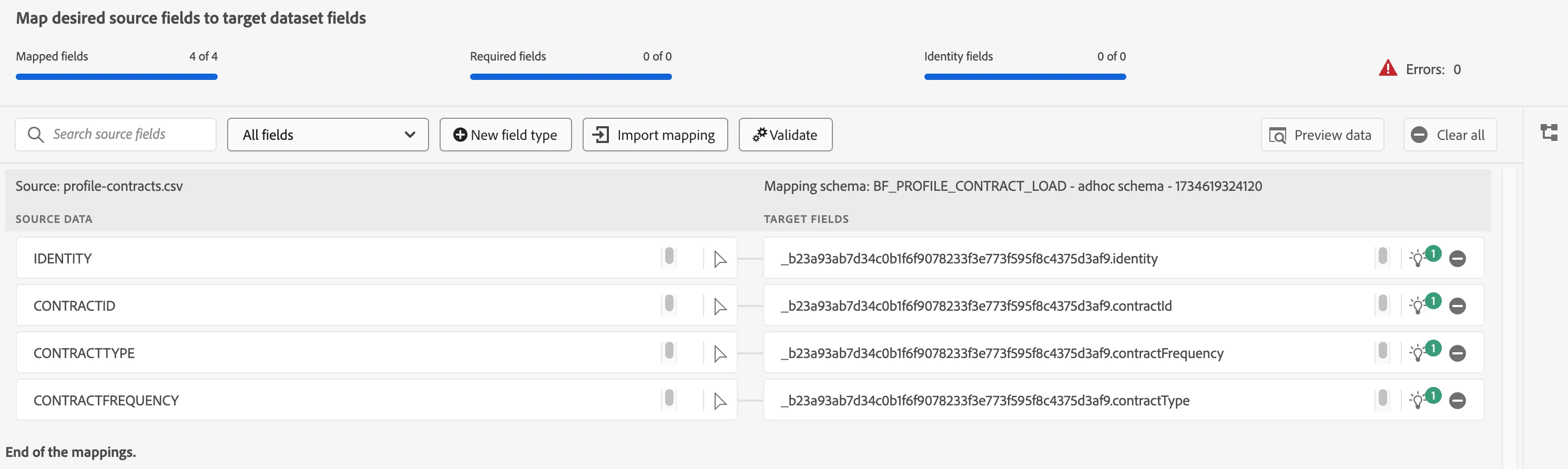The image size is (1568, 469).
Task: Open the All fields filter dropdown
Action: [328, 135]
